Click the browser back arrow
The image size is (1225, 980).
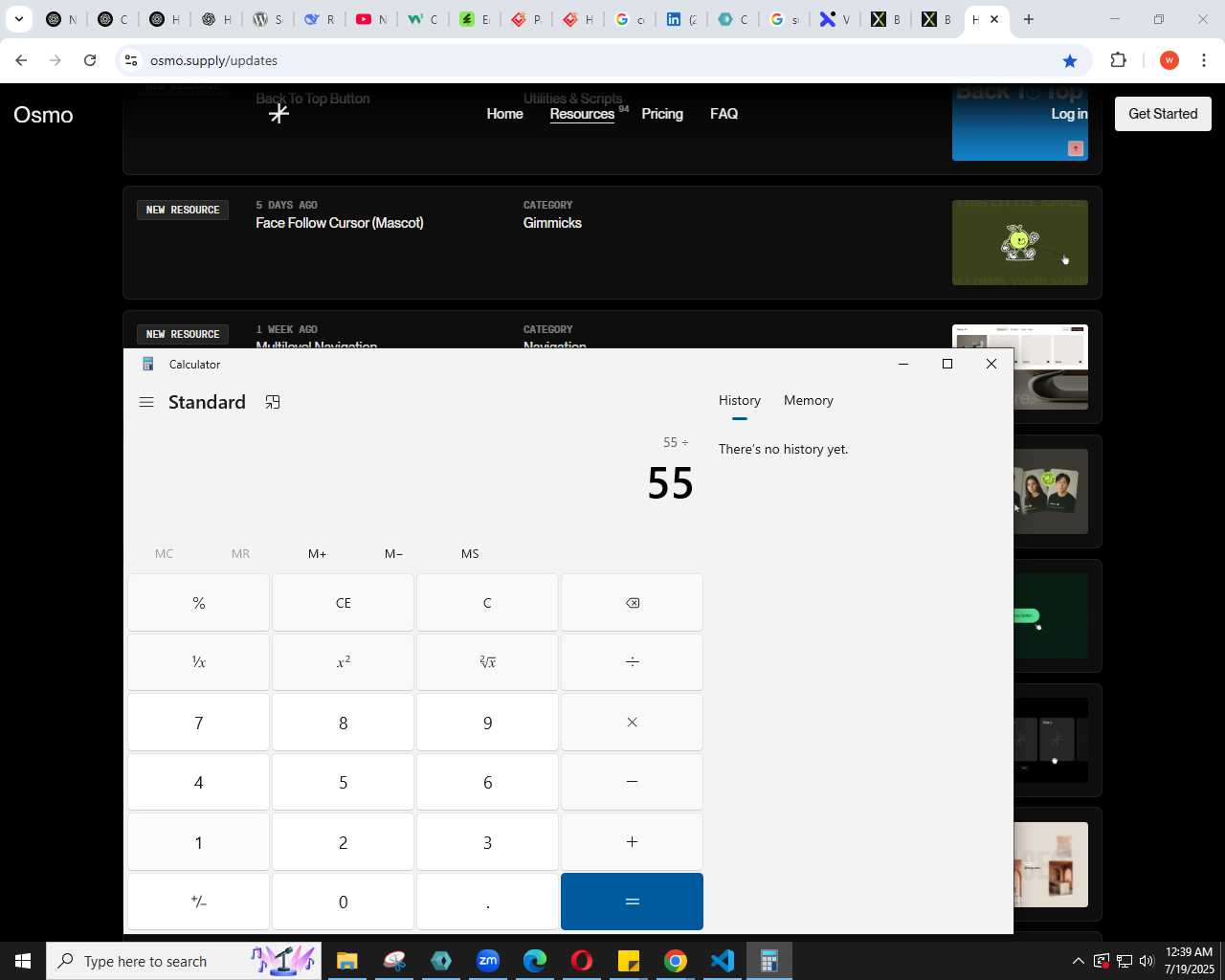21,60
